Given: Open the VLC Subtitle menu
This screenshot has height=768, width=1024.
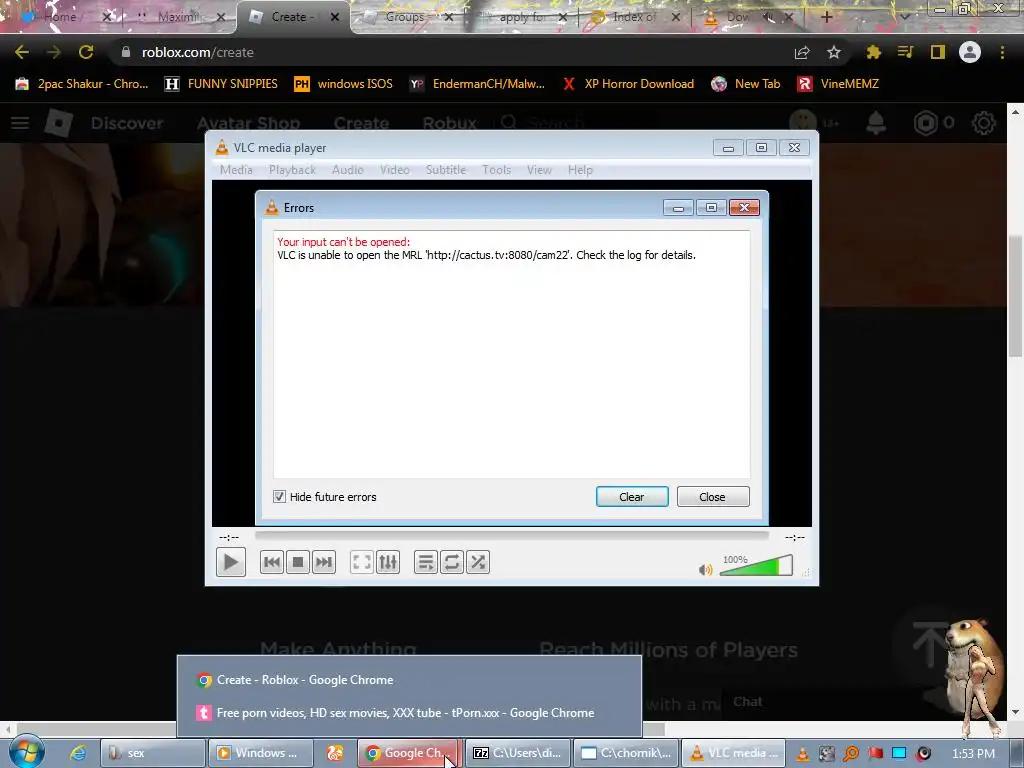Looking at the screenshot, I should (x=445, y=170).
